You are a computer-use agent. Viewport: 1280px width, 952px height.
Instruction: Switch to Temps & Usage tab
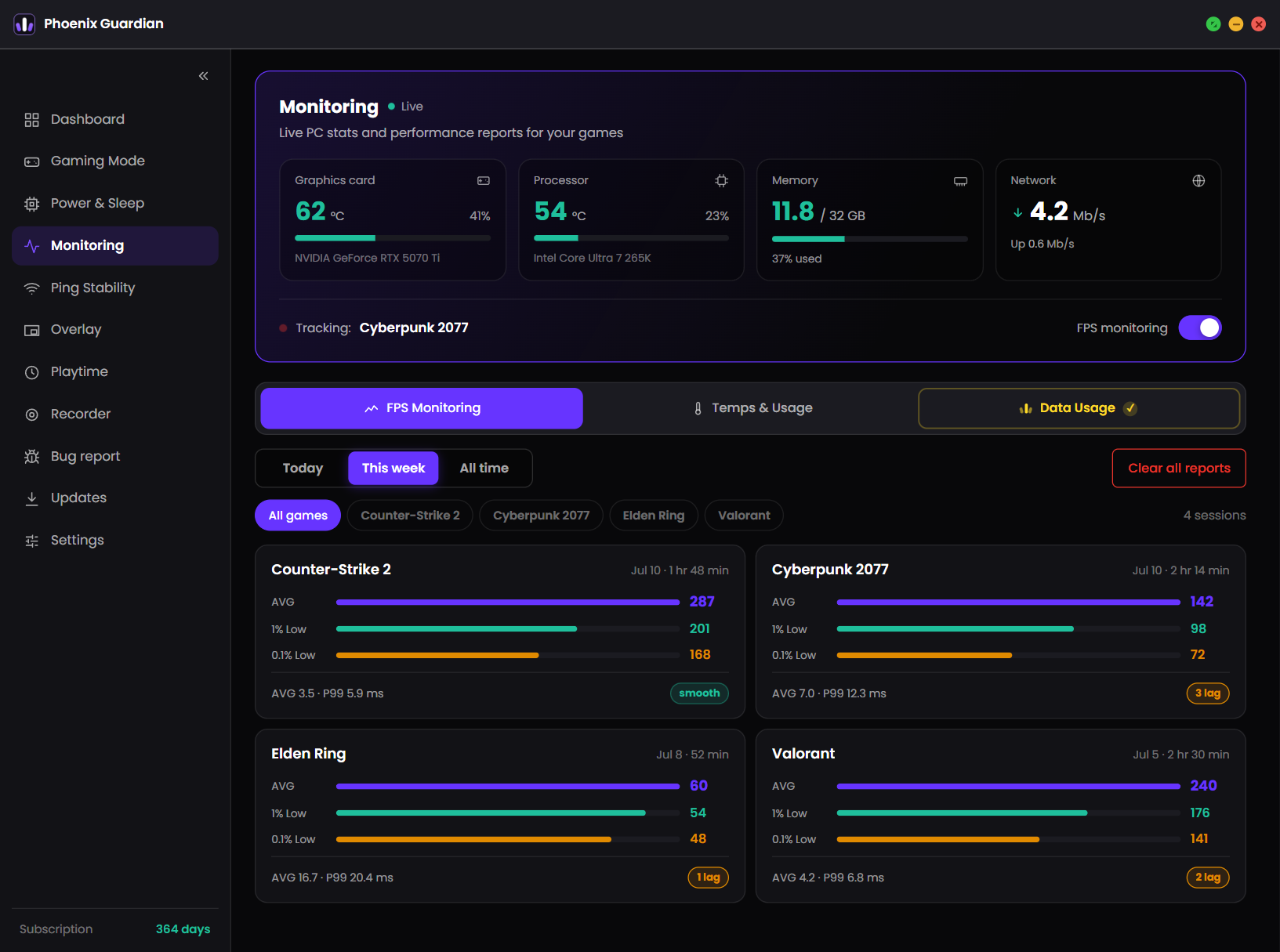pyautogui.click(x=752, y=408)
